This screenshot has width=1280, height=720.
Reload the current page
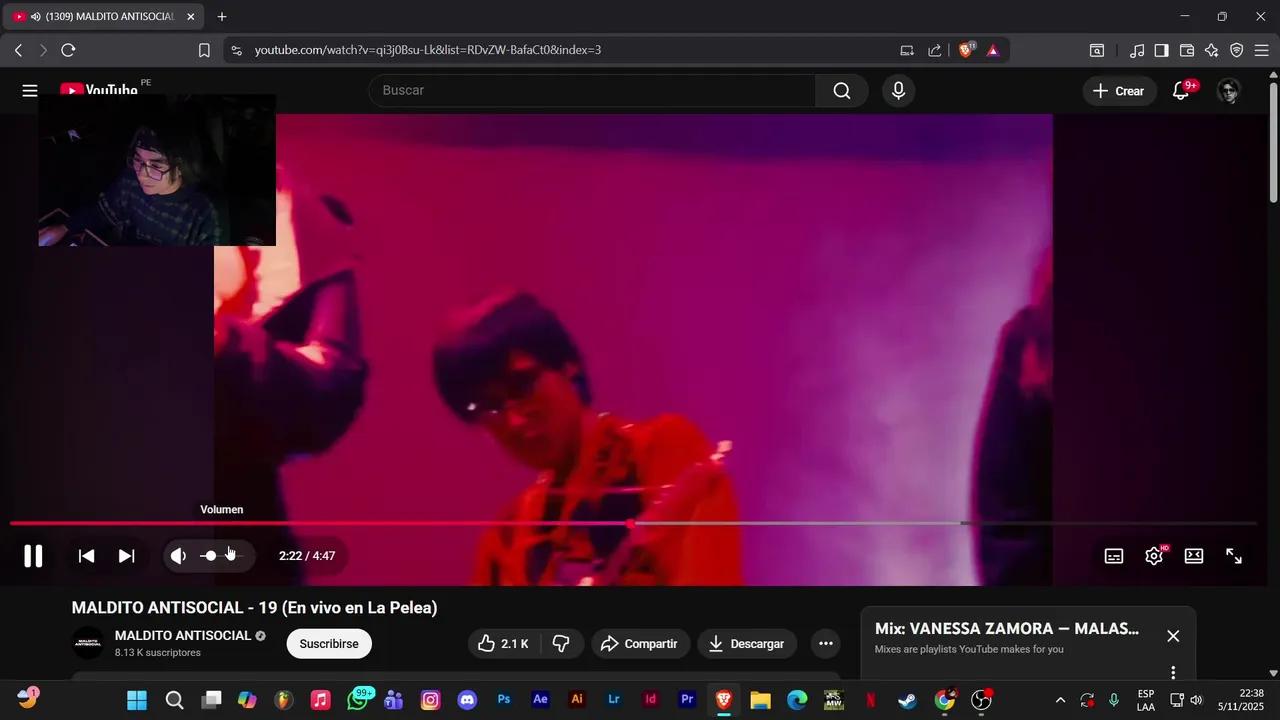click(68, 50)
